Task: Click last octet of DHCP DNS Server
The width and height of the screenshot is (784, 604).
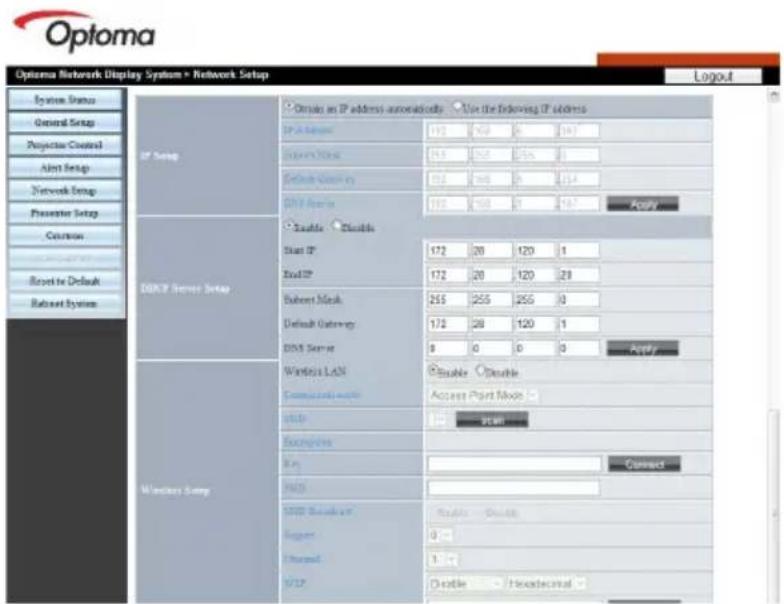Action: [x=579, y=348]
